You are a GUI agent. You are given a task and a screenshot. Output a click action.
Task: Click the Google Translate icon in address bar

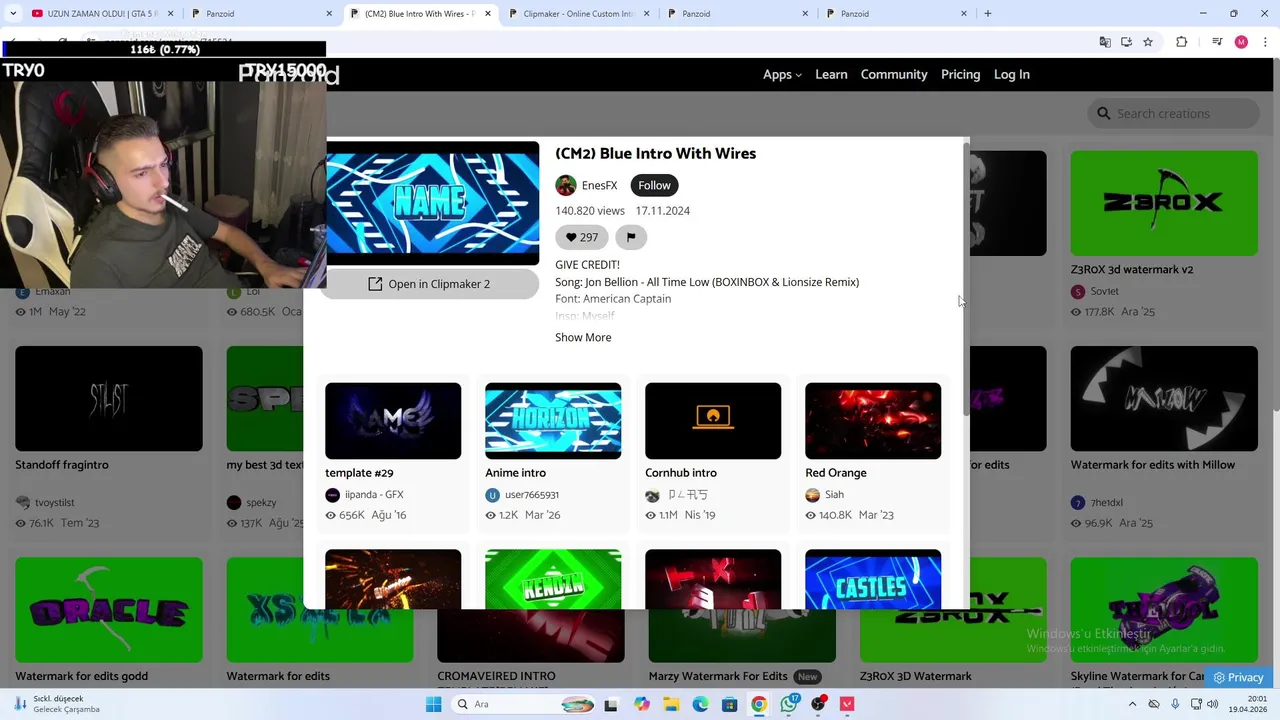[1104, 42]
